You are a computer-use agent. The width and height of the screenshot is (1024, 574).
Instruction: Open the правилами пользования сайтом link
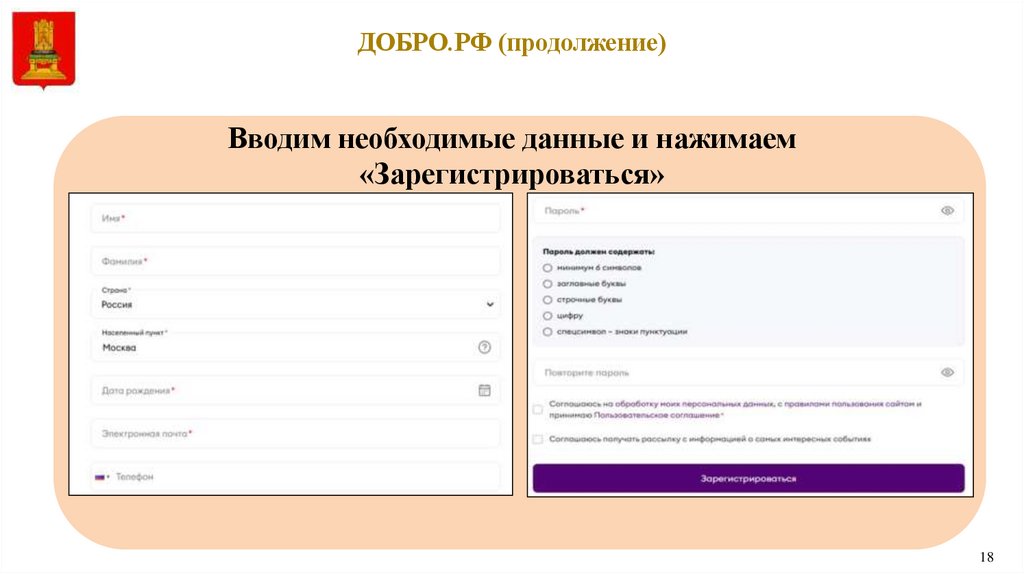tap(848, 404)
